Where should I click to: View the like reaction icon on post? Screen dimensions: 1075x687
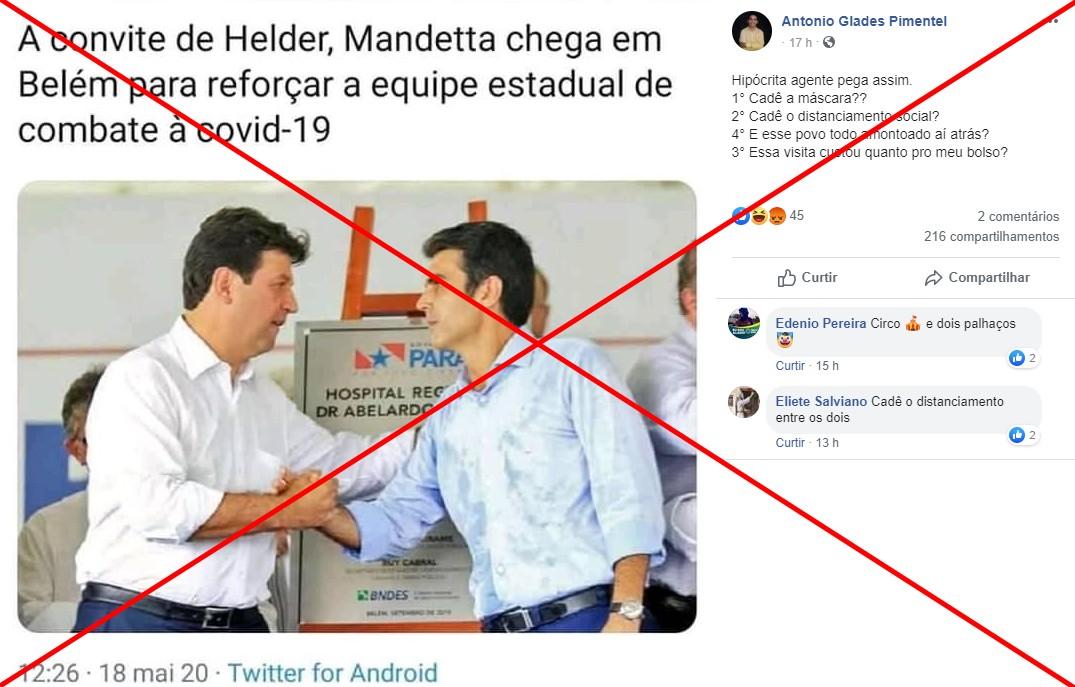point(740,216)
